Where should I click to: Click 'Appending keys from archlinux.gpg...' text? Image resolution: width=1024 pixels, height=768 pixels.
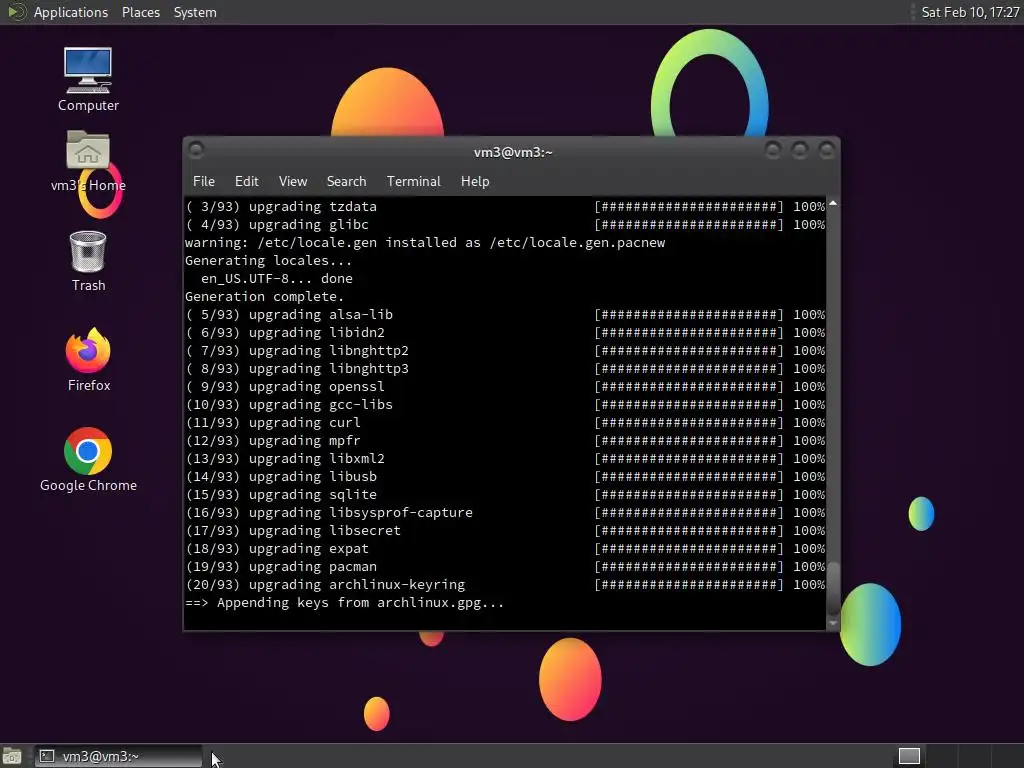tap(360, 603)
